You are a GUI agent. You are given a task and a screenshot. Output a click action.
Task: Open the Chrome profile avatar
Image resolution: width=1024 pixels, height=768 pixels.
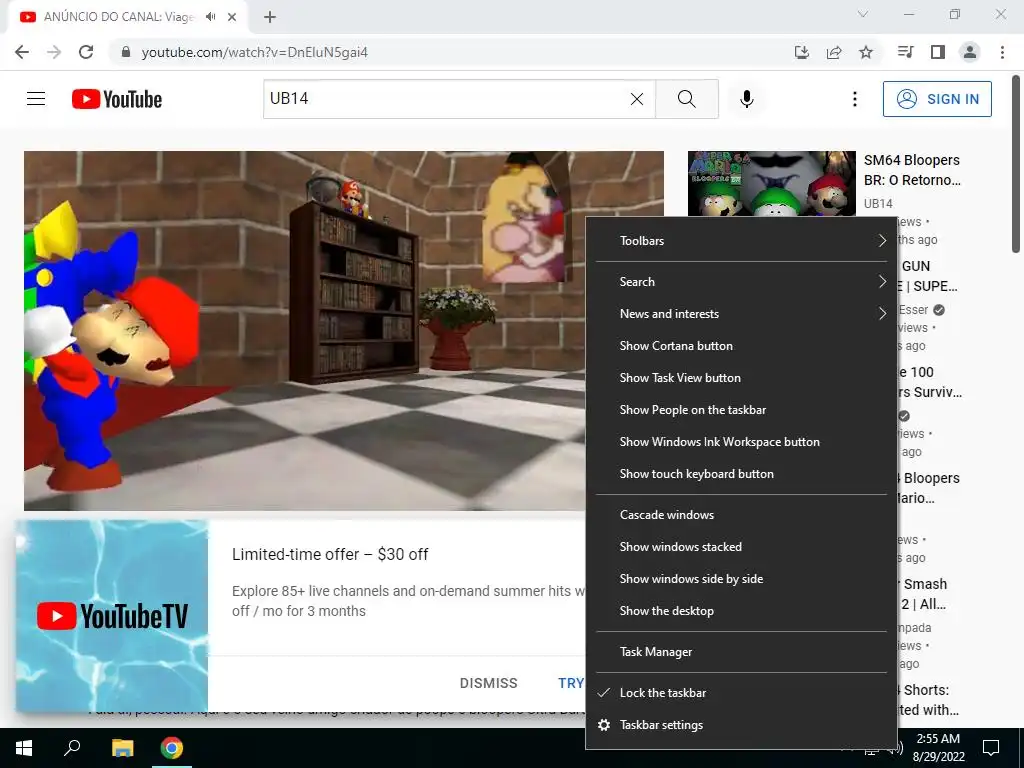pos(970,52)
